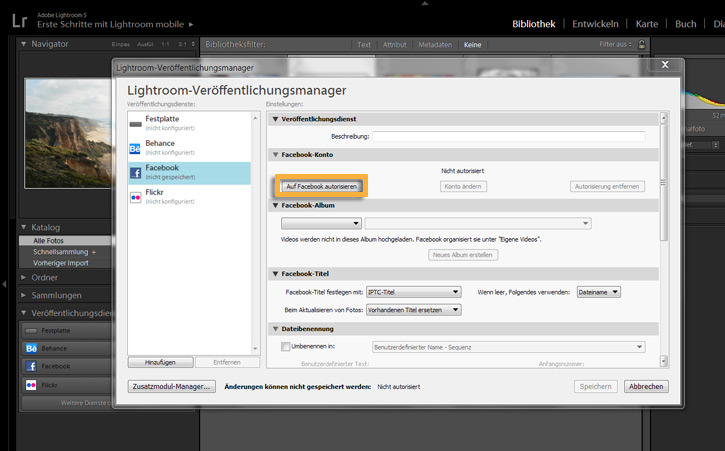The image size is (725, 451).
Task: Switch to the Entwickeln module
Action: point(595,24)
